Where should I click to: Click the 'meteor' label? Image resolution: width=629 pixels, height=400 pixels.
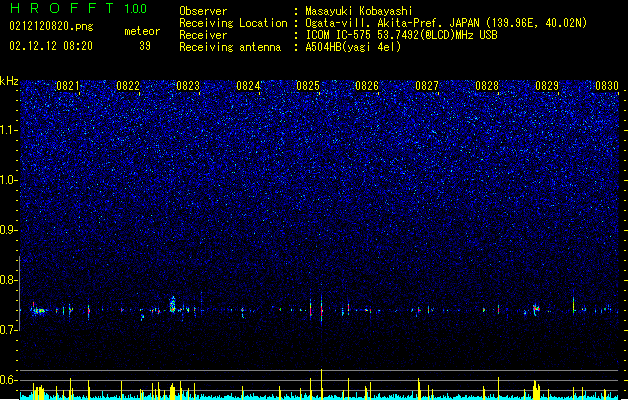coord(142,31)
